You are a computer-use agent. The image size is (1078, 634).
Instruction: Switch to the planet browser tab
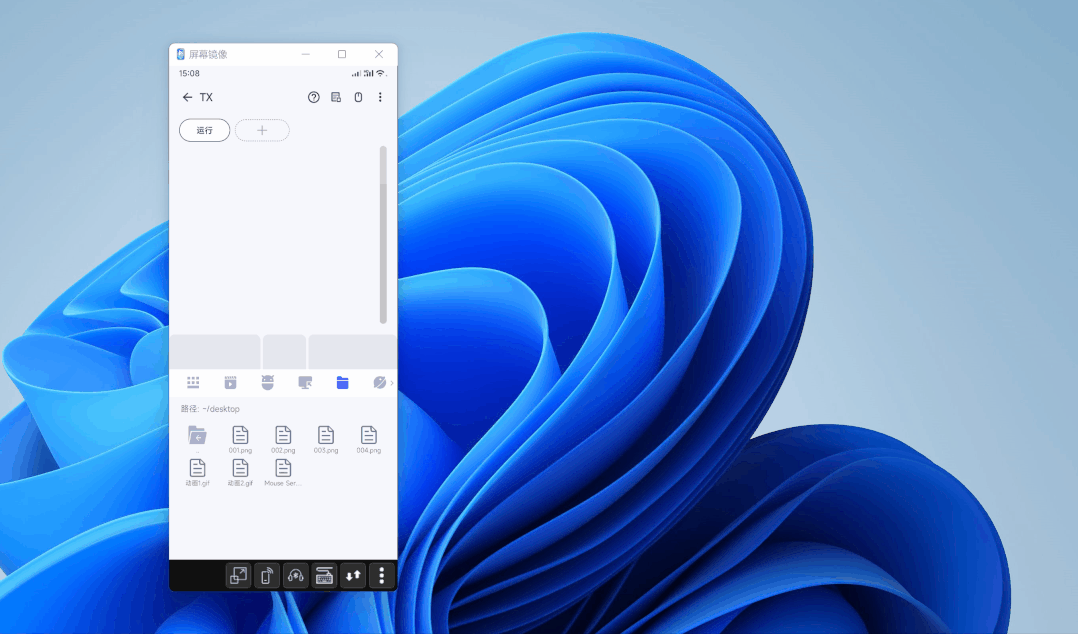click(380, 383)
